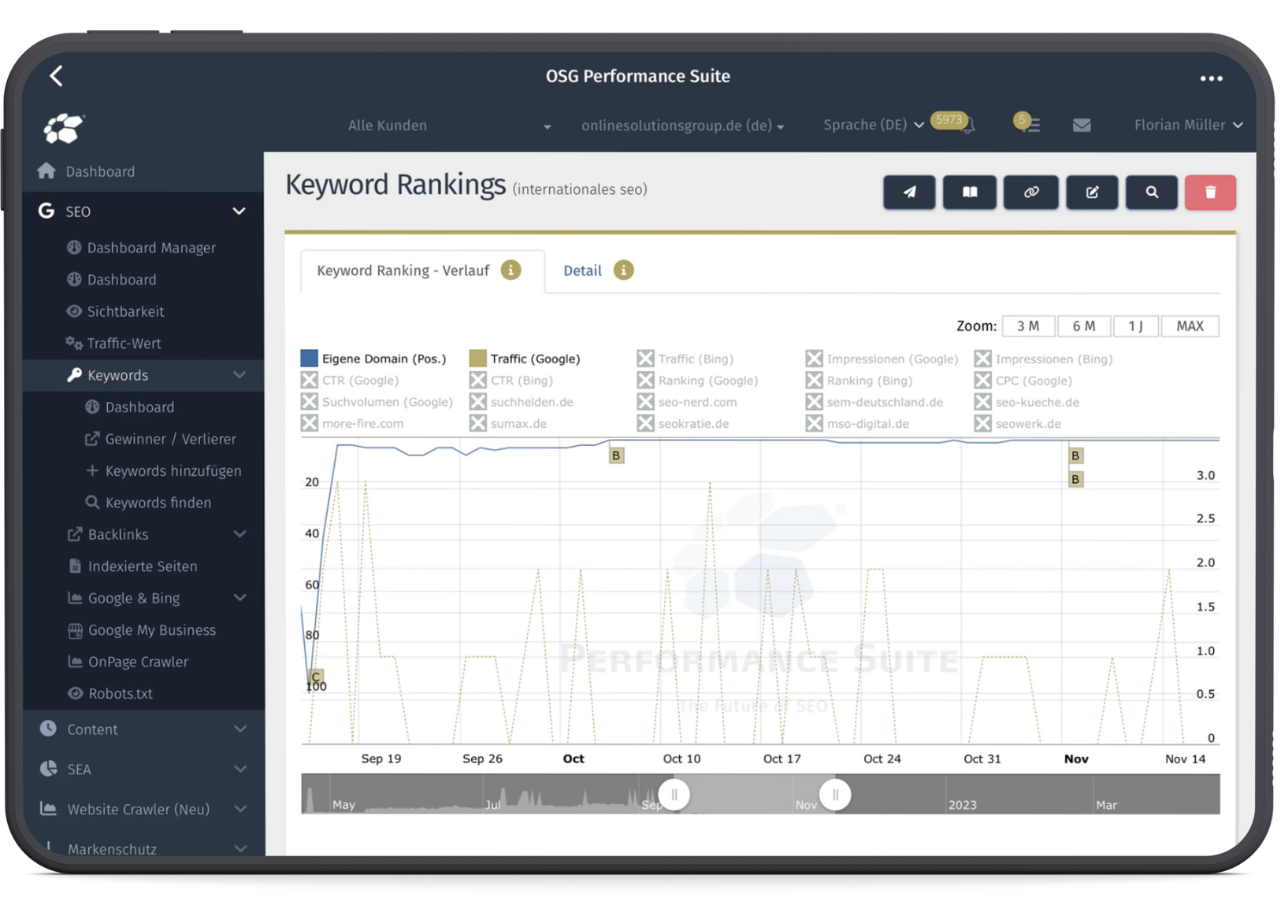1280x924 pixels.
Task: Set chart zoom to 3 M
Action: pos(1028,326)
